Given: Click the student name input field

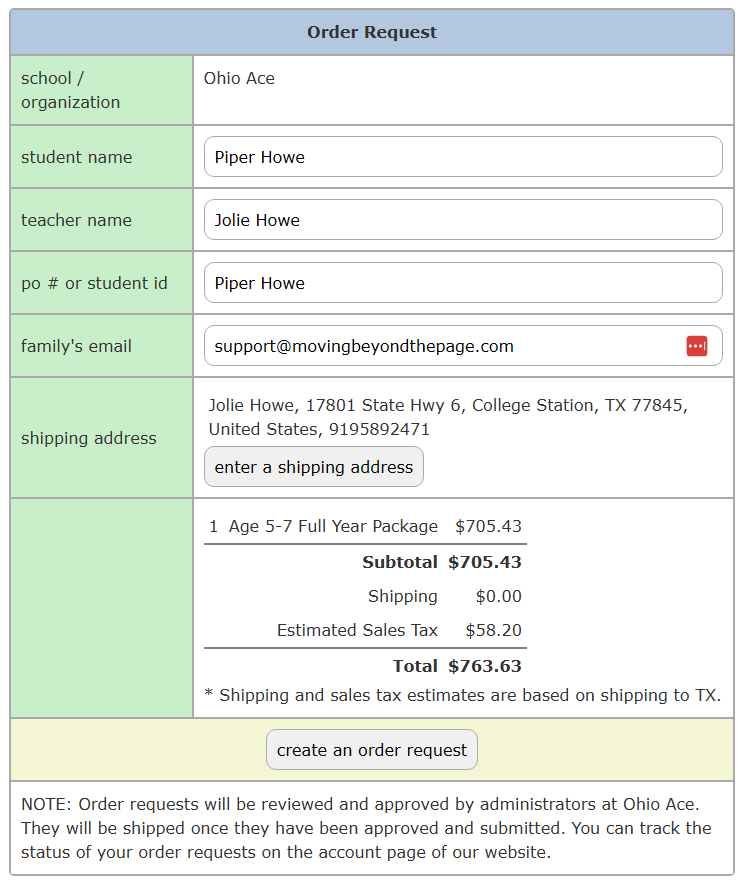Looking at the screenshot, I should 462,157.
